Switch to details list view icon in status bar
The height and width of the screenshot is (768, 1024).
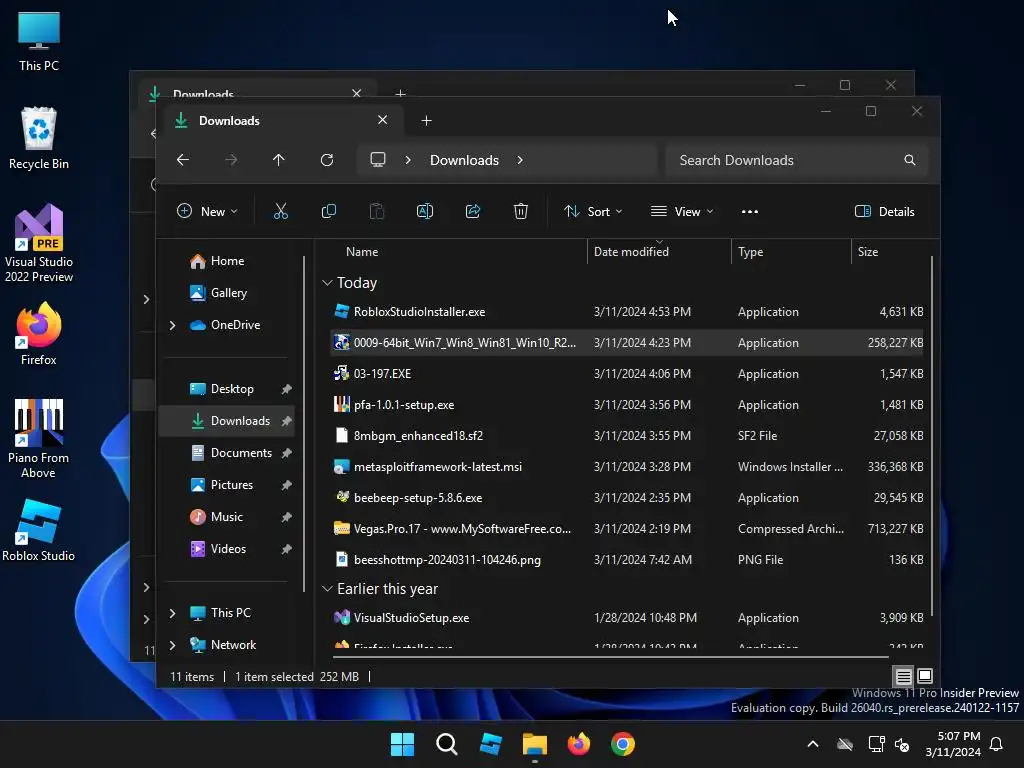[903, 676]
